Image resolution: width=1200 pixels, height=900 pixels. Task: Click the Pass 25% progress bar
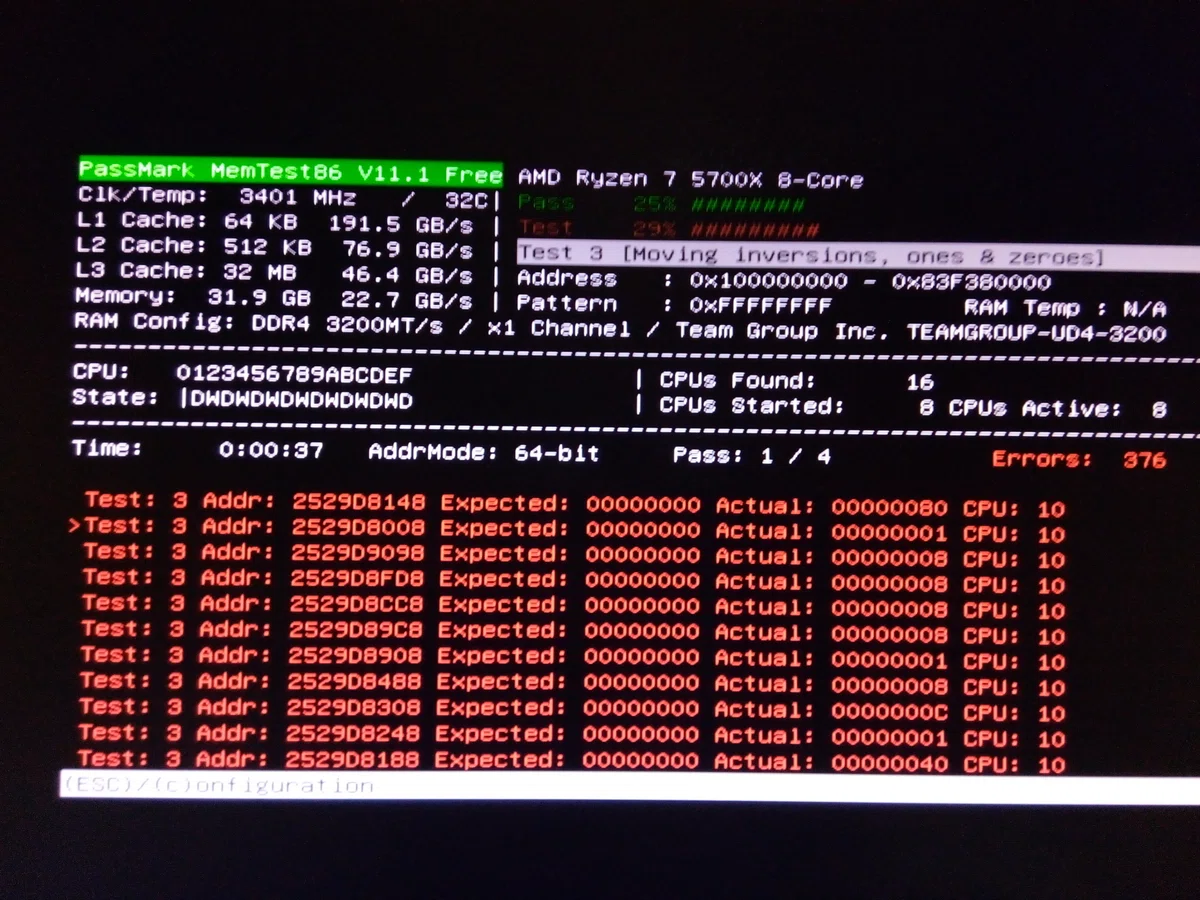[x=661, y=204]
